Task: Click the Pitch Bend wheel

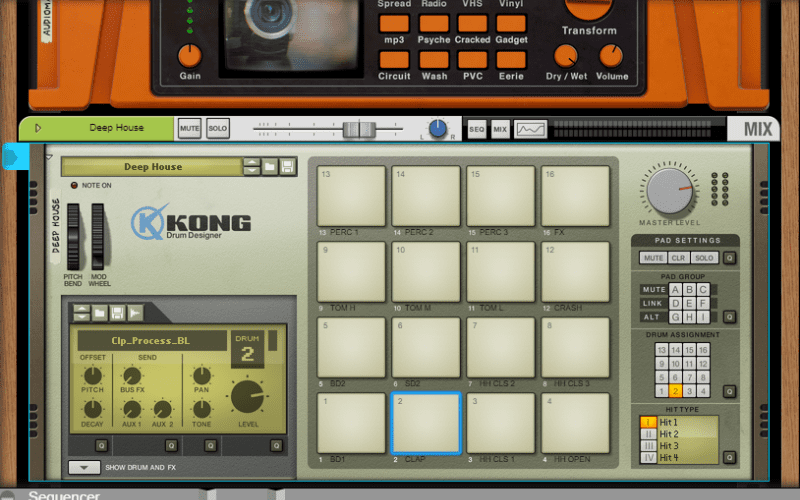Action: (x=73, y=237)
